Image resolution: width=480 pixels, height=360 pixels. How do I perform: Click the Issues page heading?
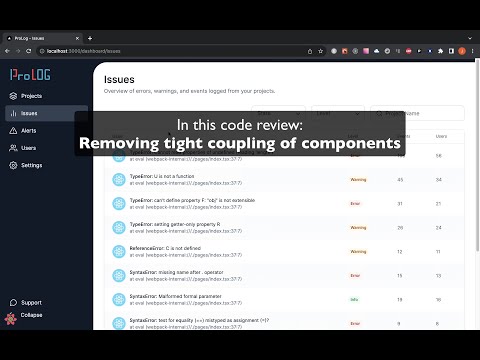click(119, 80)
